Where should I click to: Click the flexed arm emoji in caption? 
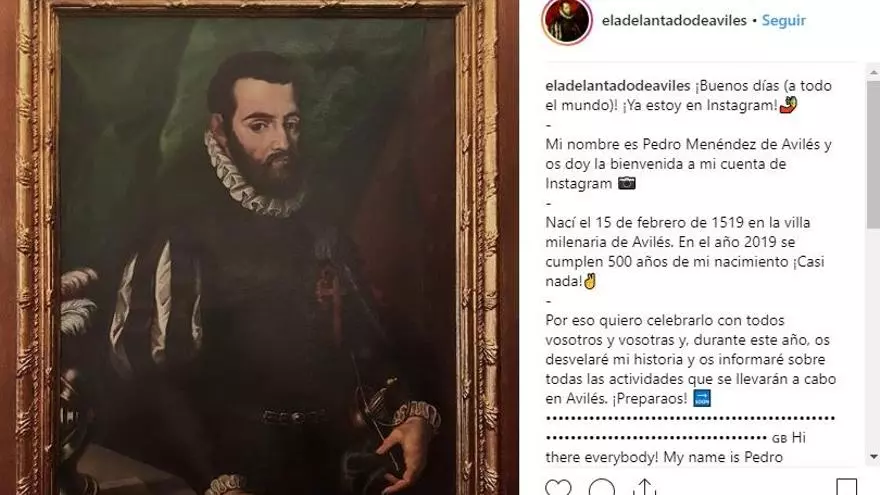789,105
